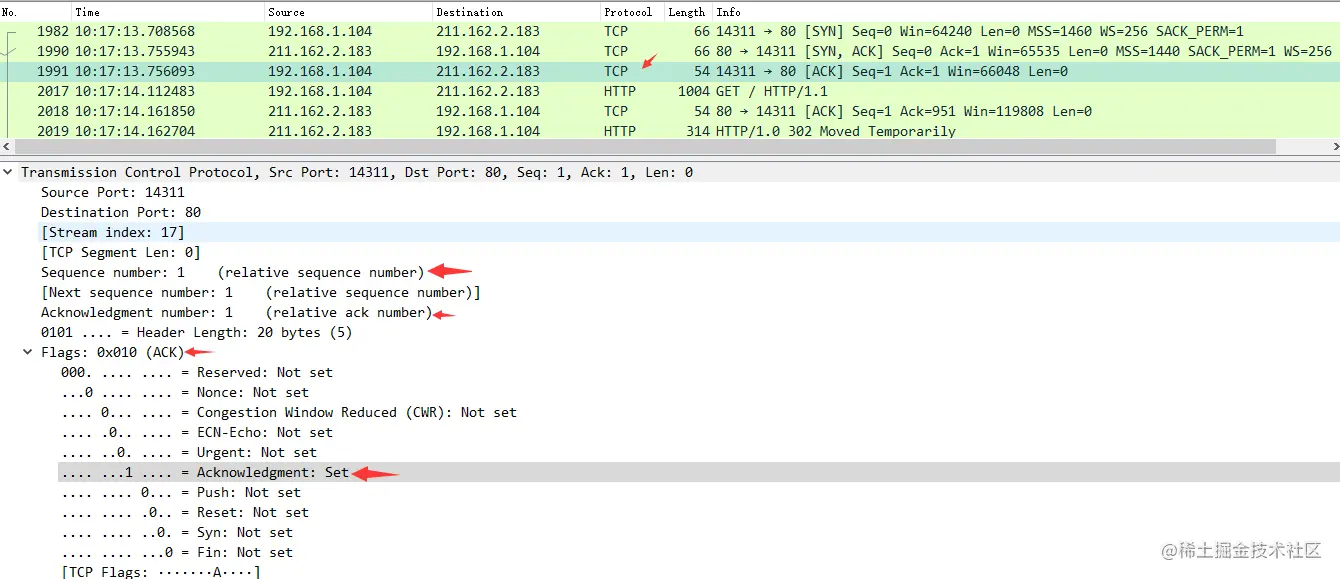Select the Congestion Window Reduced flag line

click(289, 412)
